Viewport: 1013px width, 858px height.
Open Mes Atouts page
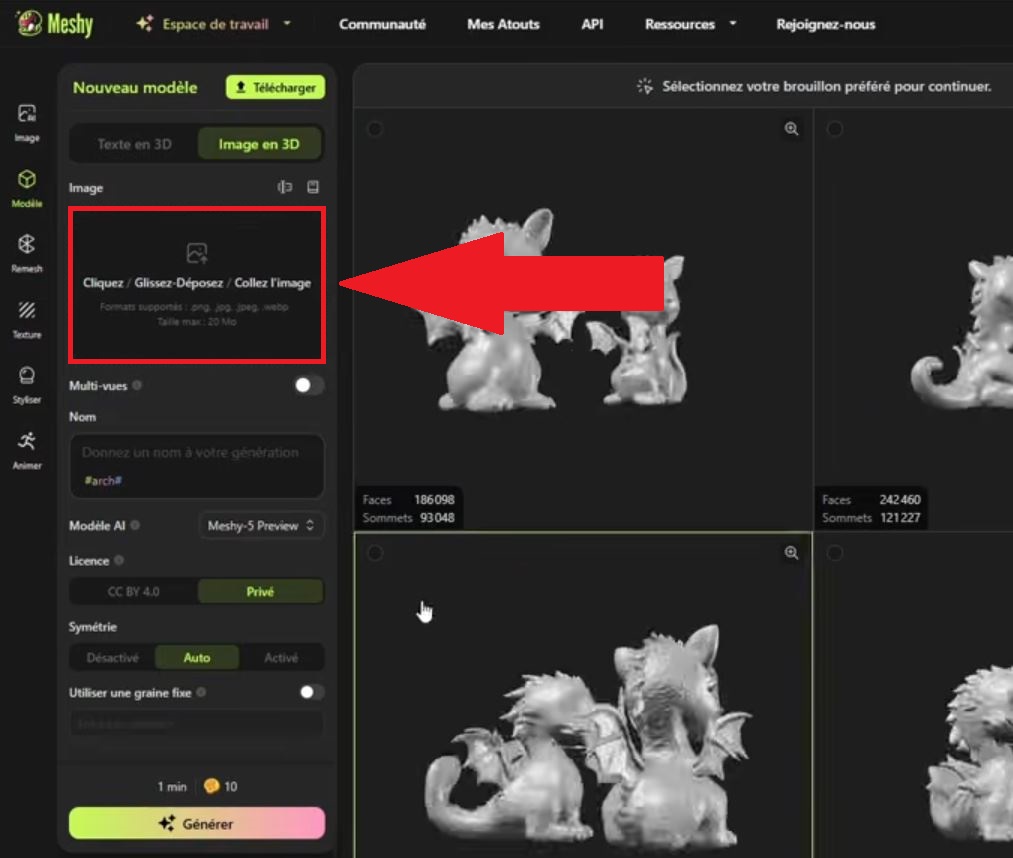click(x=503, y=25)
